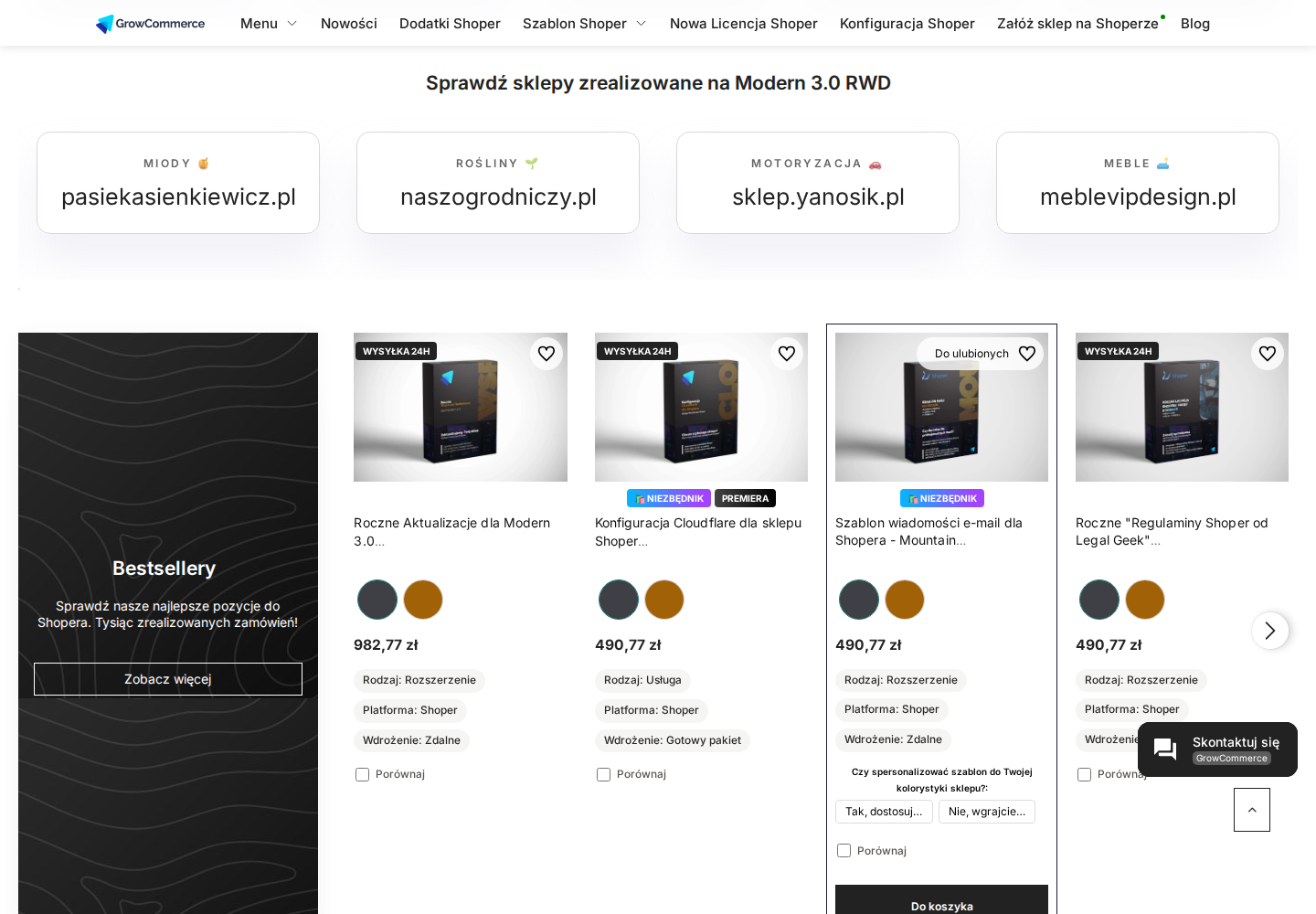The height and width of the screenshot is (914, 1316).
Task: Open pasiekasienkiewicz.pl store card
Action: tap(178, 183)
